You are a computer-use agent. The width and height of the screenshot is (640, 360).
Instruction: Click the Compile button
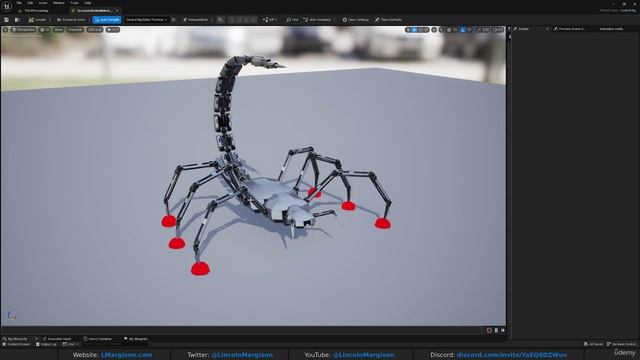tap(37, 20)
